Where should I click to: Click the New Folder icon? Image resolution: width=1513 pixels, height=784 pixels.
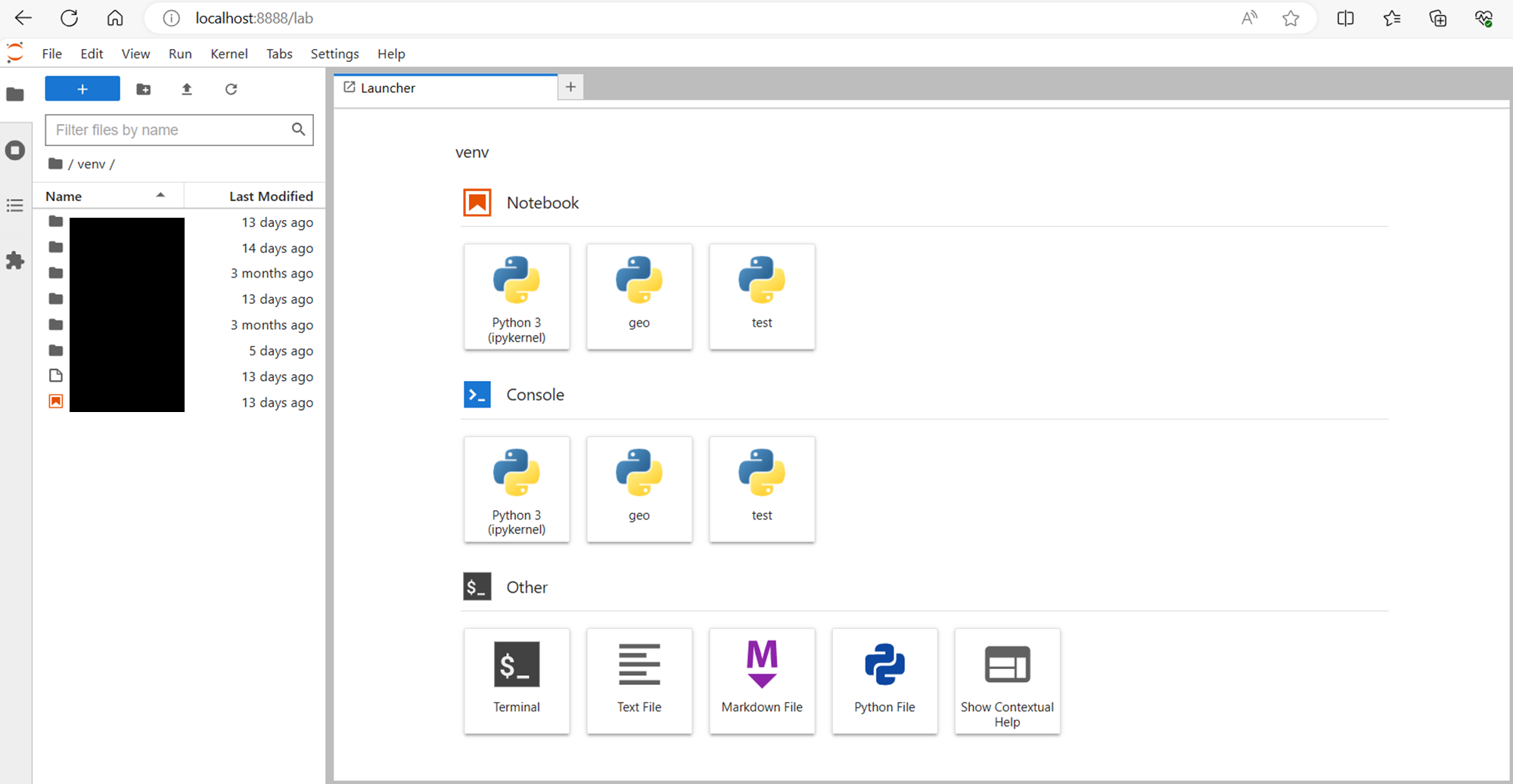coord(144,89)
